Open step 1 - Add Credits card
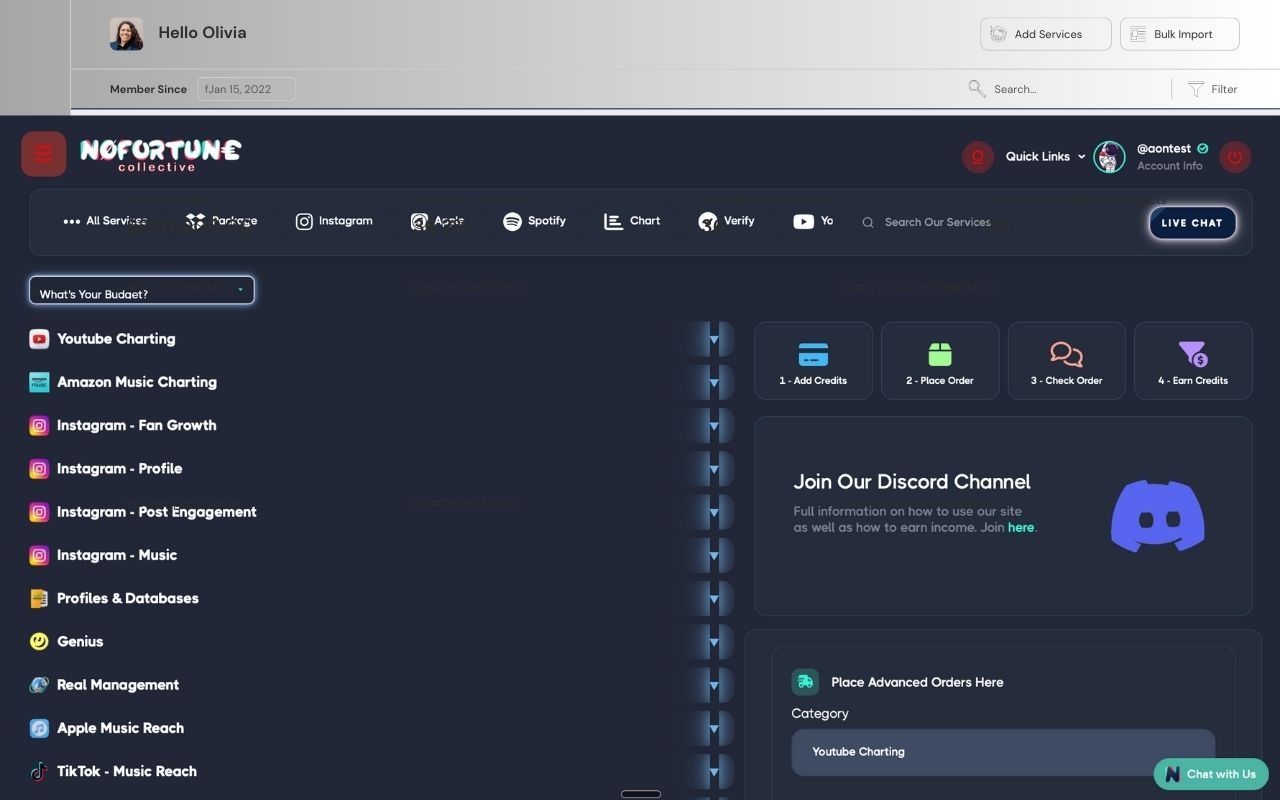This screenshot has height=800, width=1280. (x=813, y=361)
